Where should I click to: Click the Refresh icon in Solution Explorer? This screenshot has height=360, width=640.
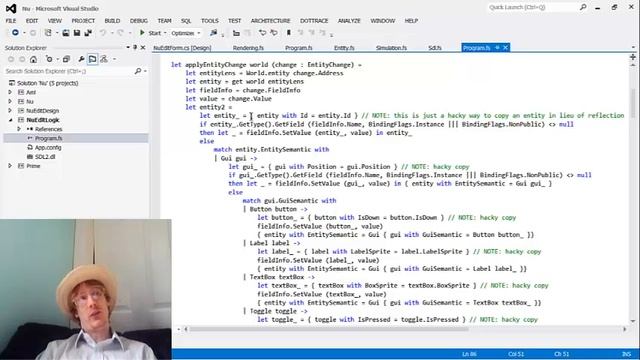49,59
